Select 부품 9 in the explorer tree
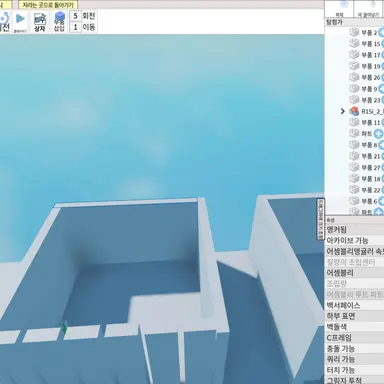The height and width of the screenshot is (384, 384). click(369, 89)
